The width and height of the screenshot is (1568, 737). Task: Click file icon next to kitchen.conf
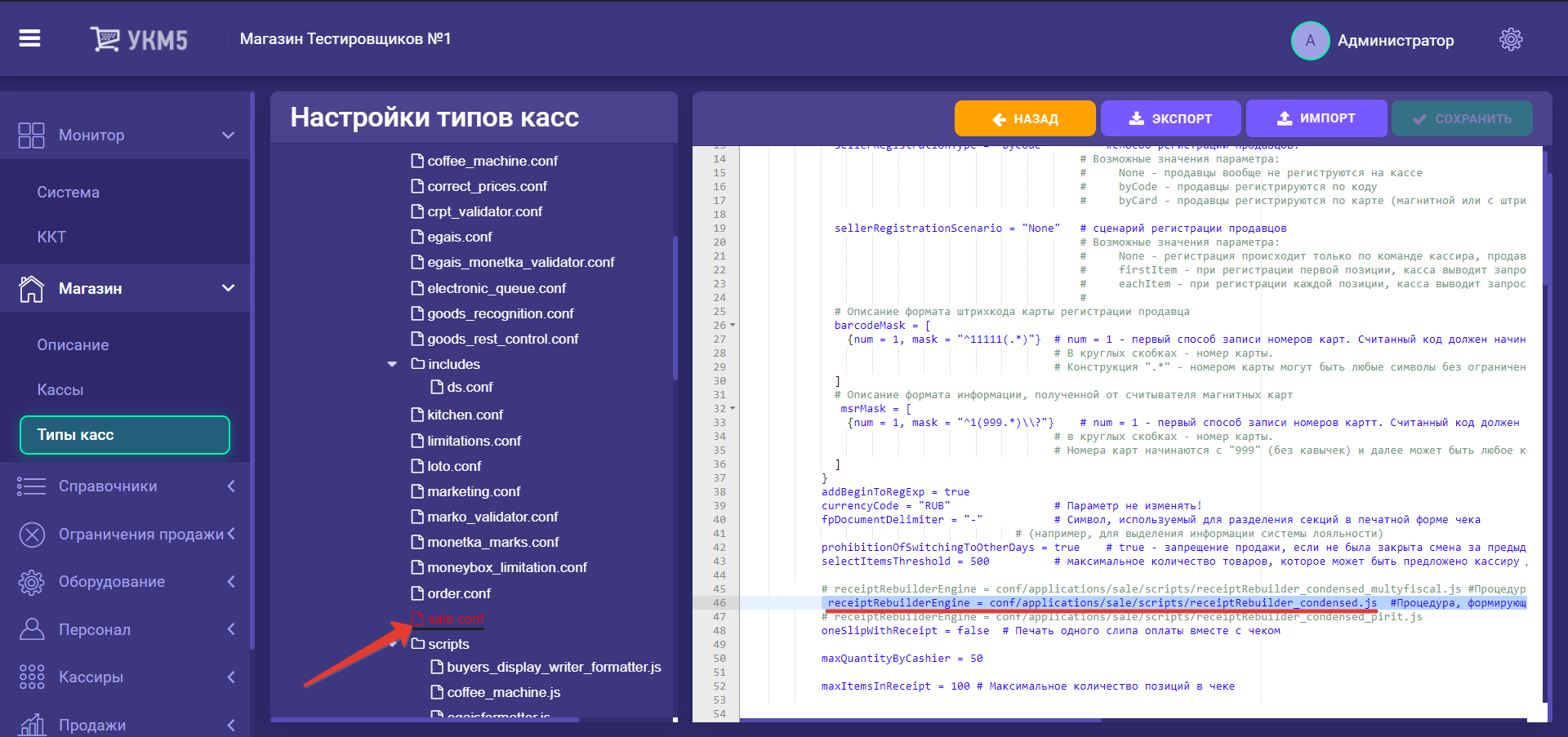pos(417,415)
